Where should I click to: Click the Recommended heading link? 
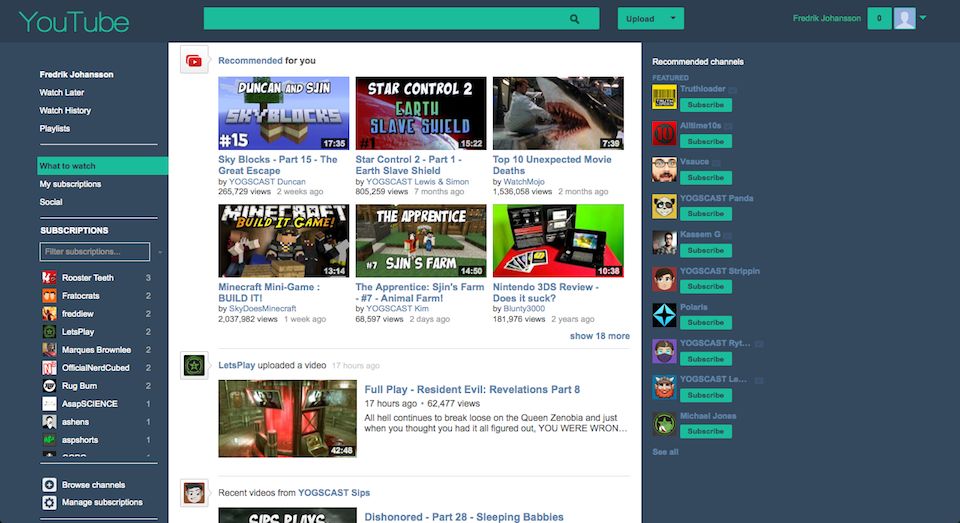(250, 61)
